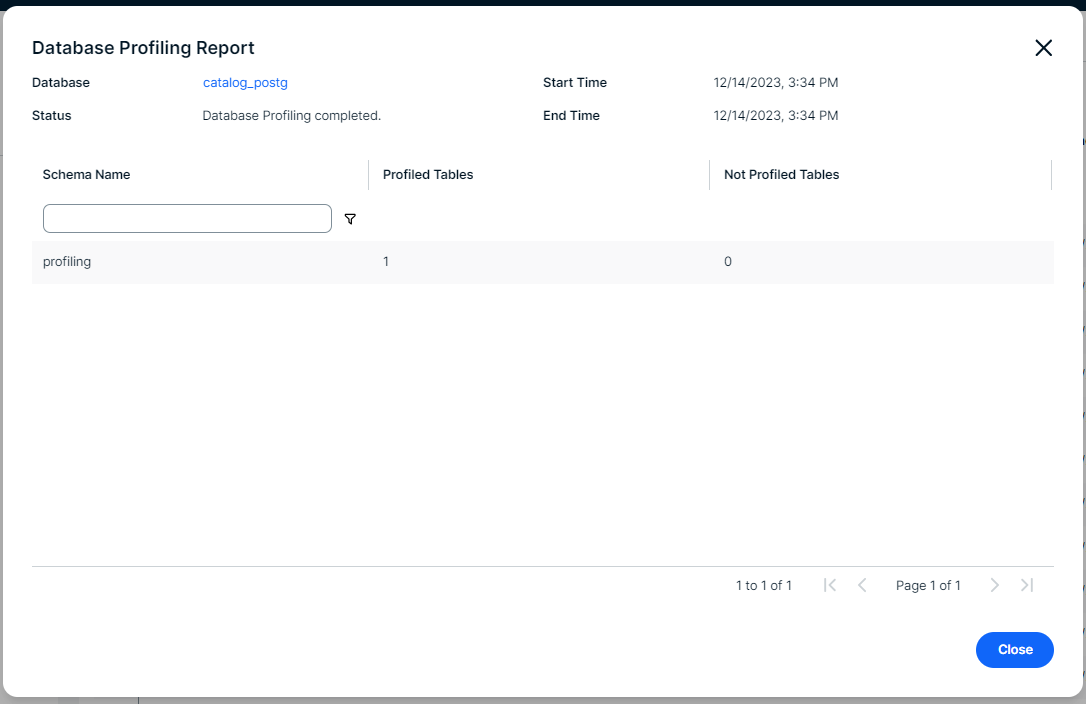Go to the next page of results
This screenshot has width=1086, height=704.
coord(994,585)
